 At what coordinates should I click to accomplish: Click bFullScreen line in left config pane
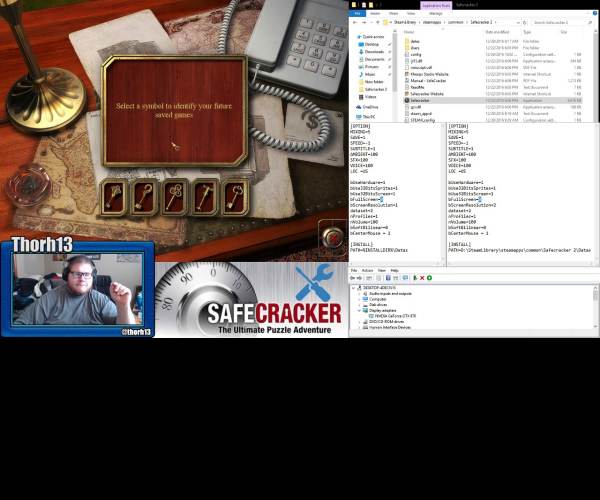[367, 199]
